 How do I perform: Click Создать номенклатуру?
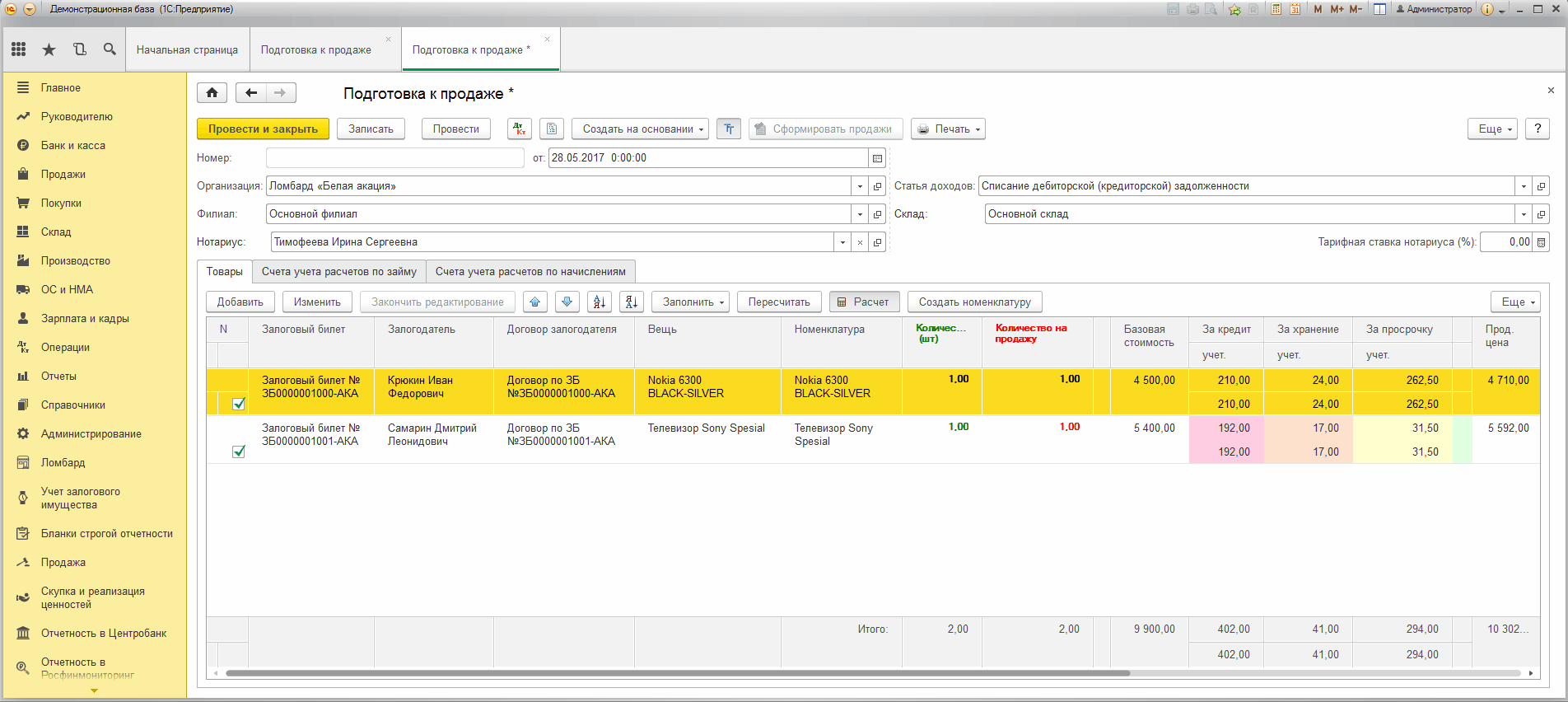pos(975,302)
